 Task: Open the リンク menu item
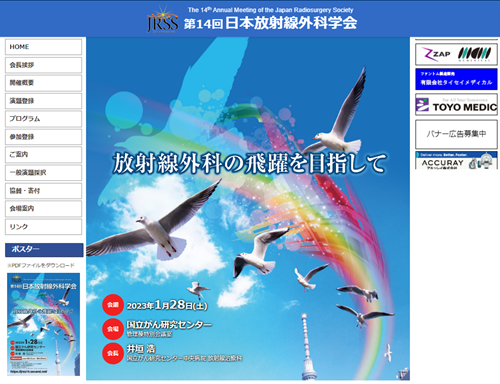point(43,227)
